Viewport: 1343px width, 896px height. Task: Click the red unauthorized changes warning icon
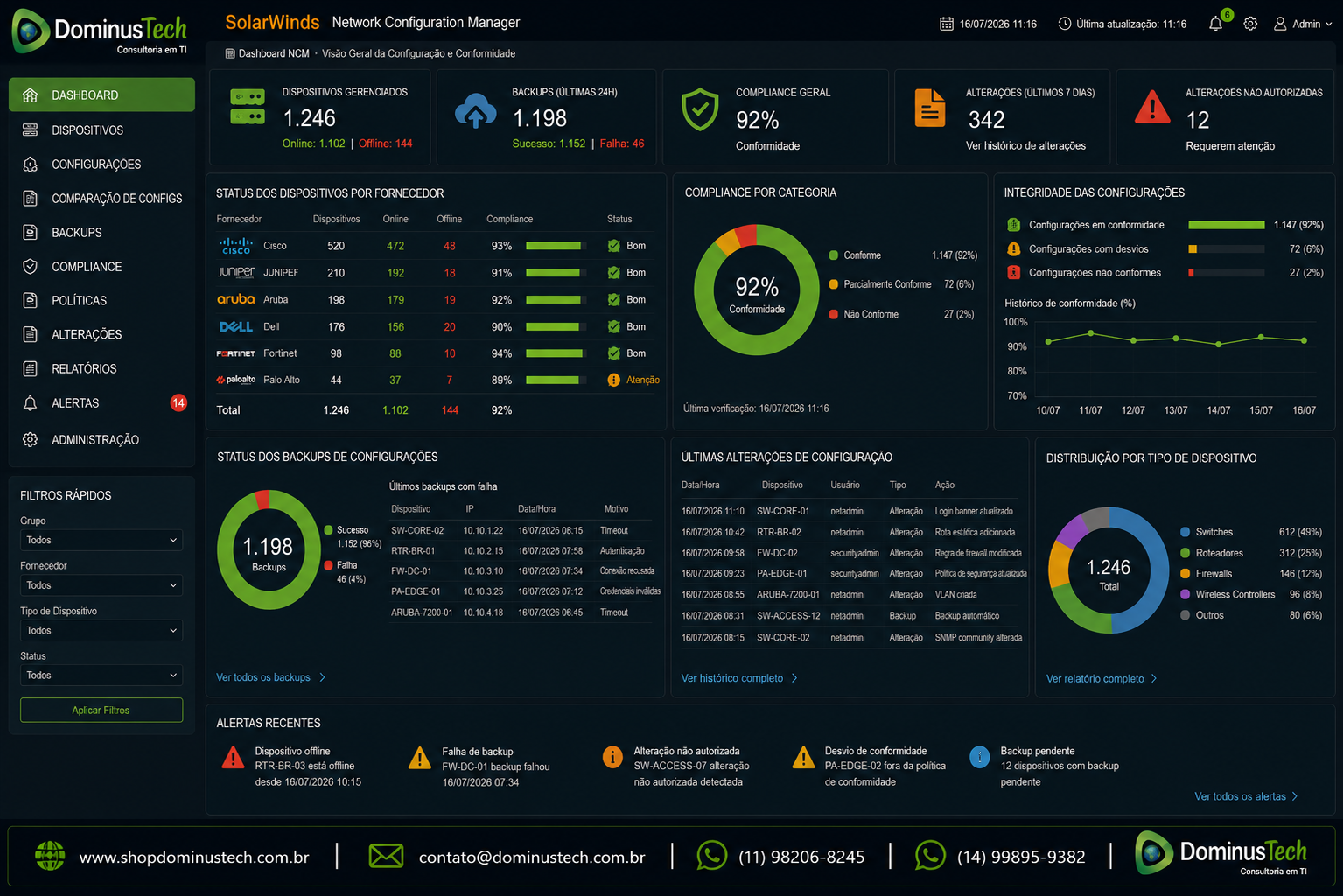[x=1152, y=107]
